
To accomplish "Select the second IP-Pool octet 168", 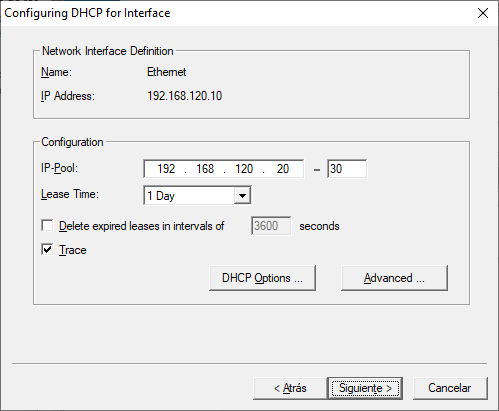I will coord(205,169).
